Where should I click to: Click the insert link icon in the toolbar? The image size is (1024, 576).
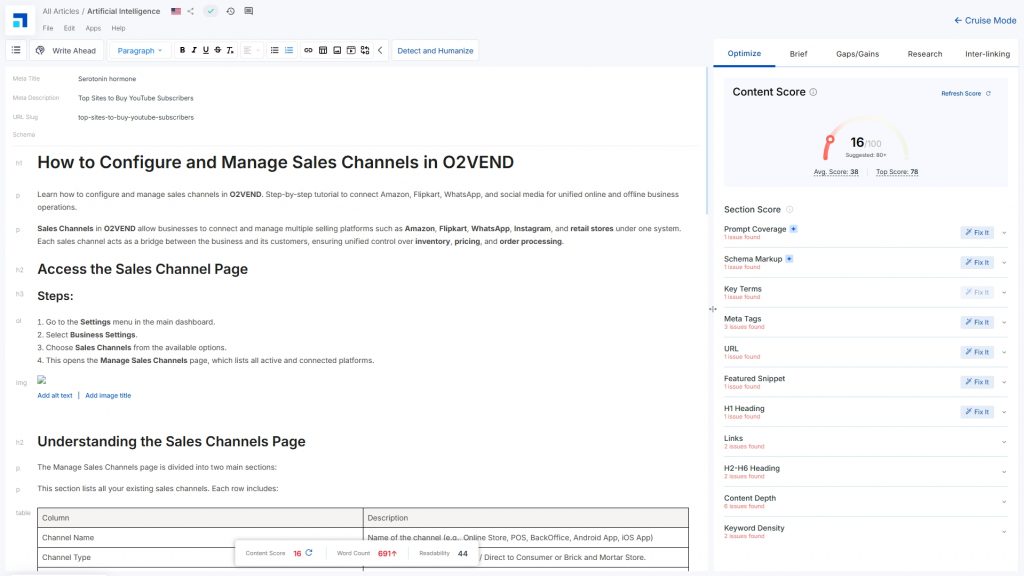tap(308, 50)
